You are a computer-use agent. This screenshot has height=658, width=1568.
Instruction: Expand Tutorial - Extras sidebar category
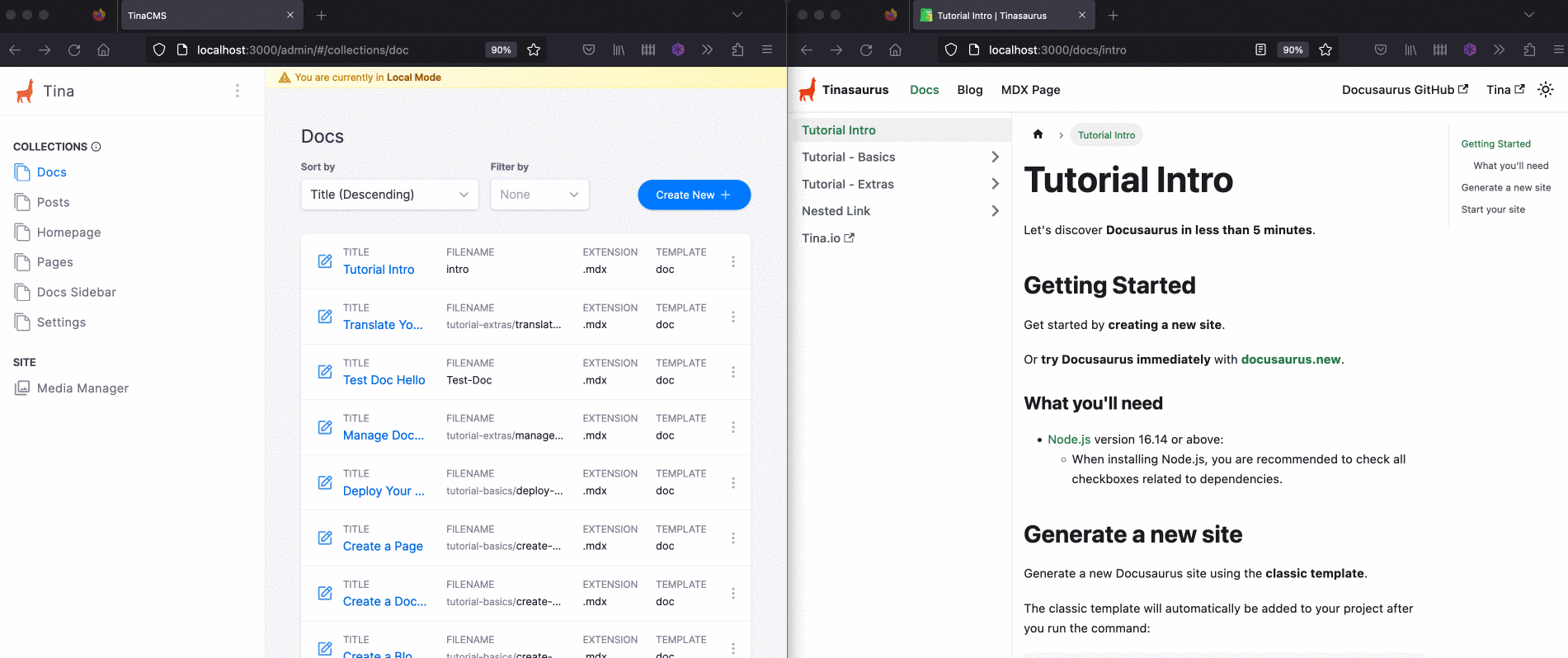pyautogui.click(x=995, y=184)
